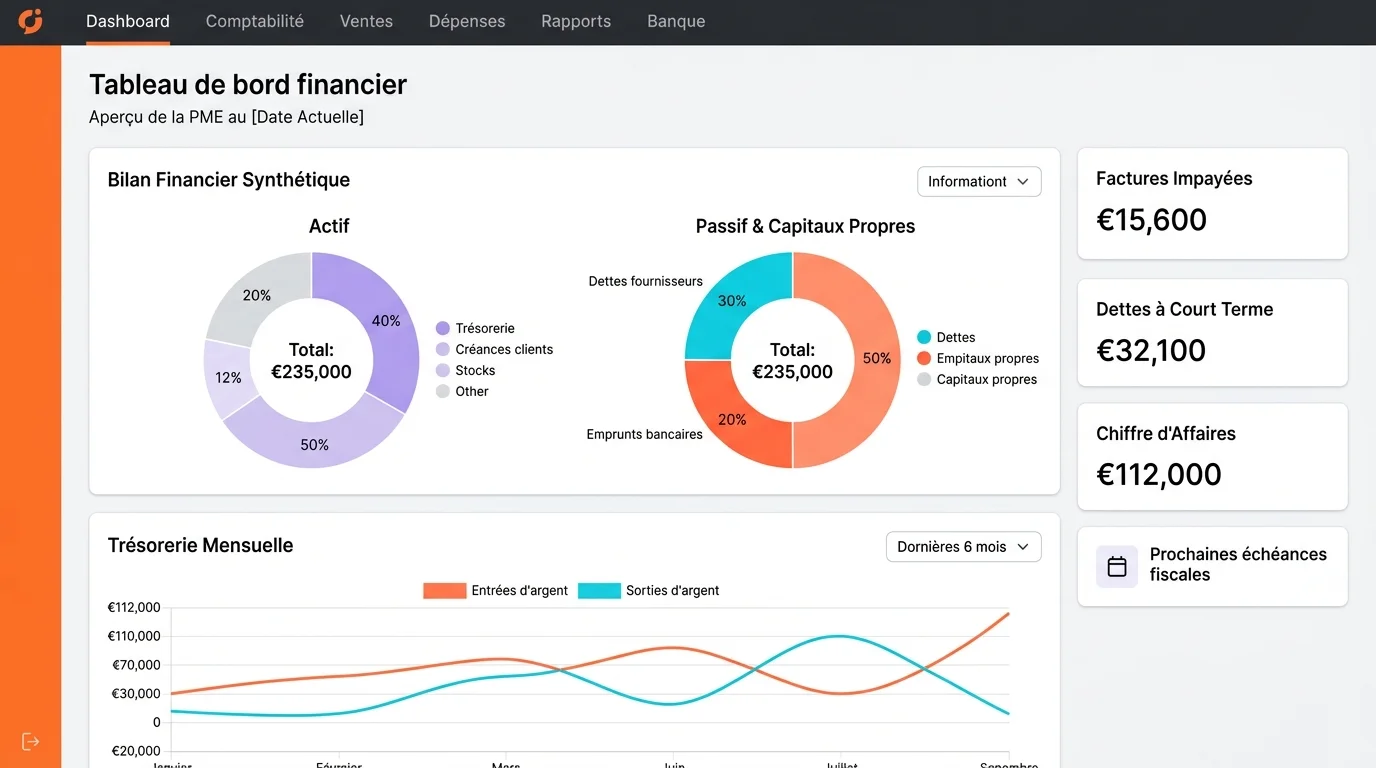Click the app logo in the top bar
Viewport: 1376px width, 768px height.
tap(29, 21)
